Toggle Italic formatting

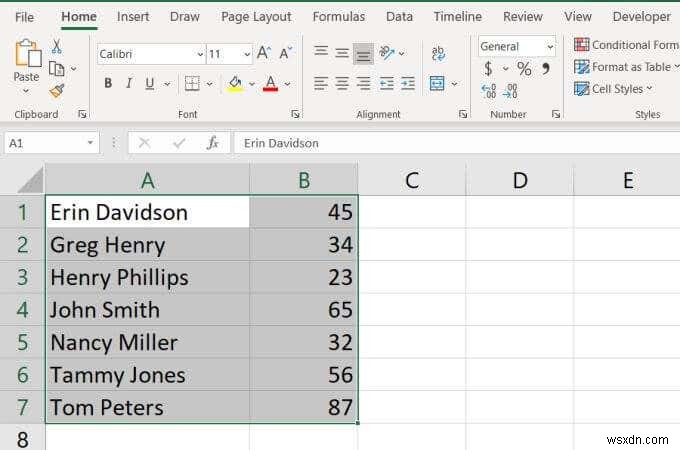(129, 83)
